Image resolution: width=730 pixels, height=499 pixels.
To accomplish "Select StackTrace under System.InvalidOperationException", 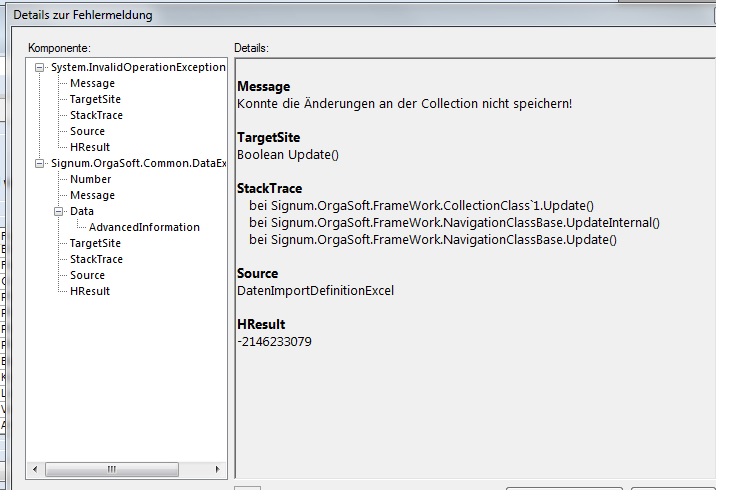I will [96, 116].
